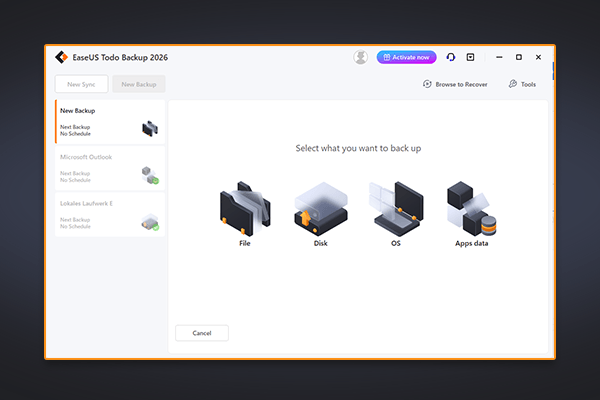Open the Tools menu

[x=522, y=84]
